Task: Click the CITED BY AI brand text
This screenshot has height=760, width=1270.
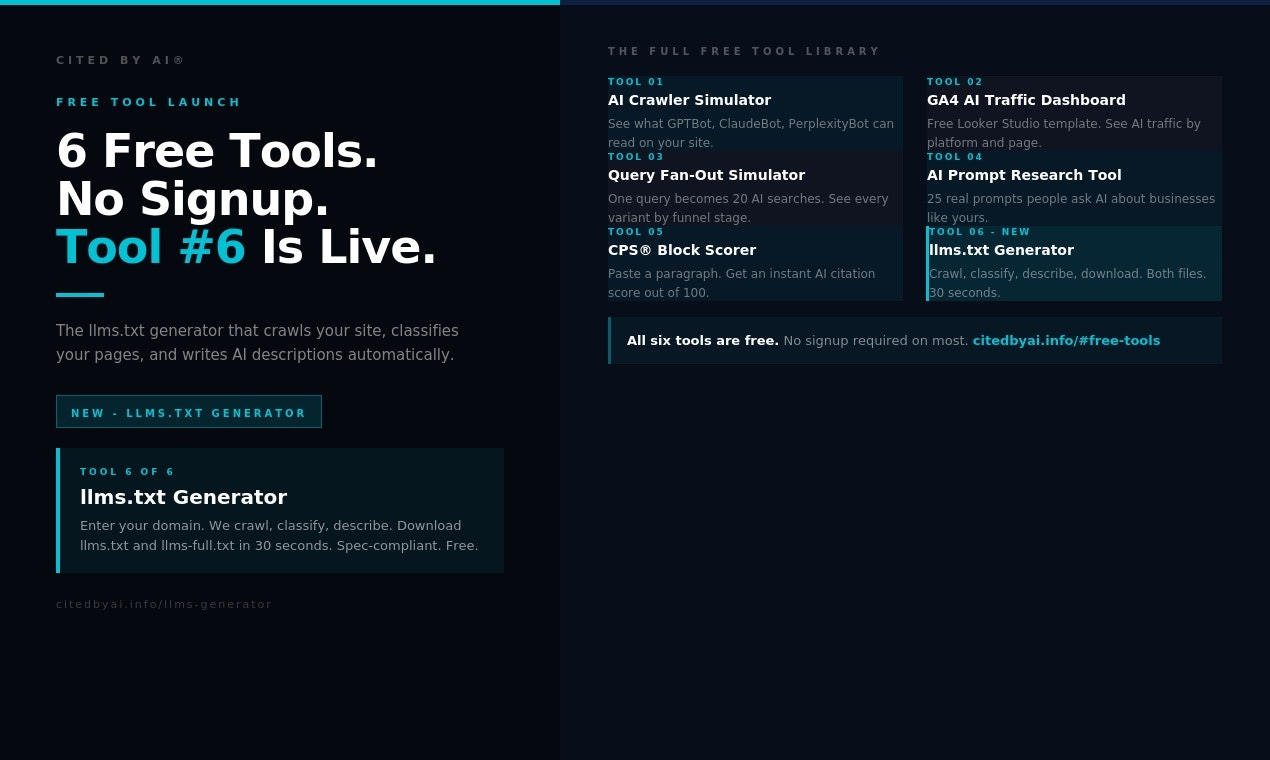Action: (x=120, y=60)
